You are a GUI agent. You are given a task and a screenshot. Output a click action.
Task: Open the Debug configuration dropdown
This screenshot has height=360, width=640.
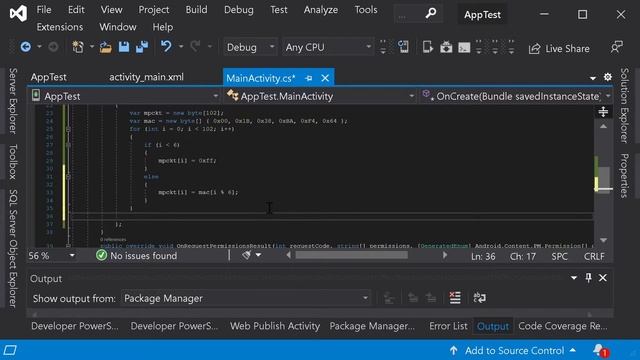(x=250, y=47)
